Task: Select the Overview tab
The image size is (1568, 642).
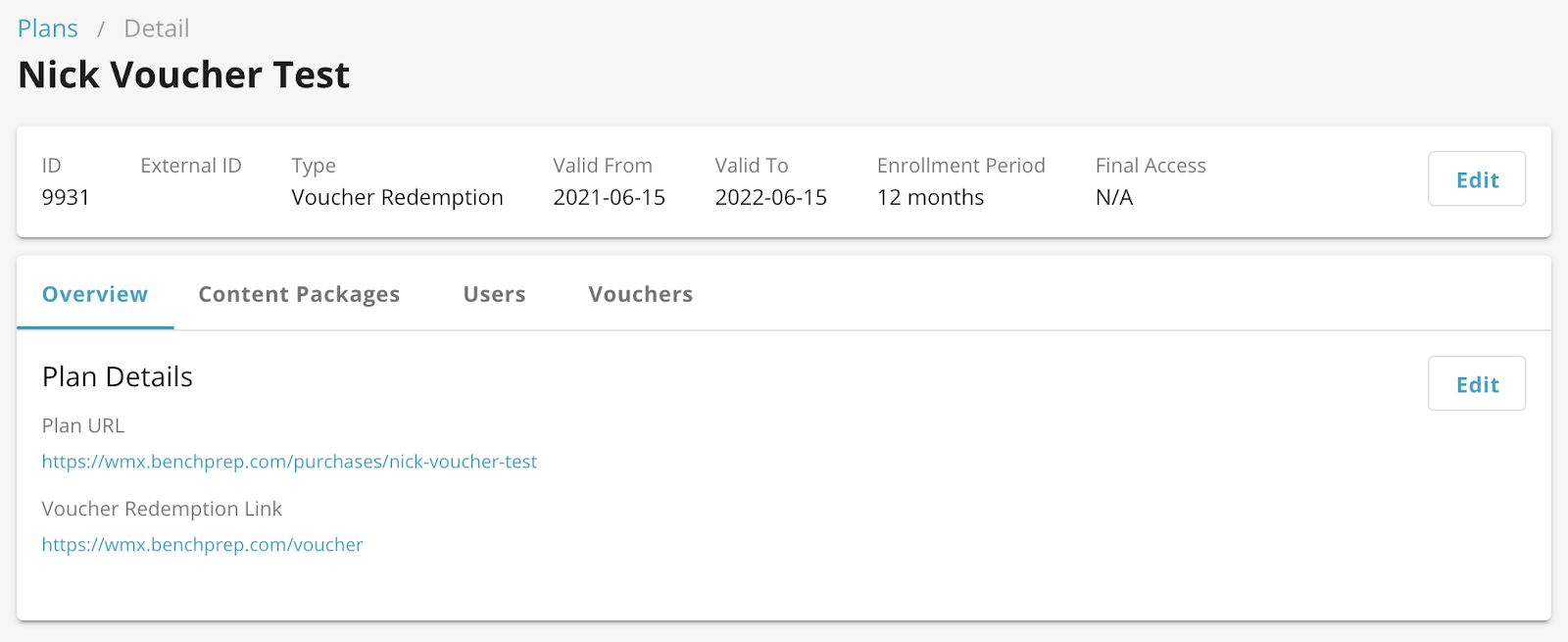Action: click(x=95, y=294)
